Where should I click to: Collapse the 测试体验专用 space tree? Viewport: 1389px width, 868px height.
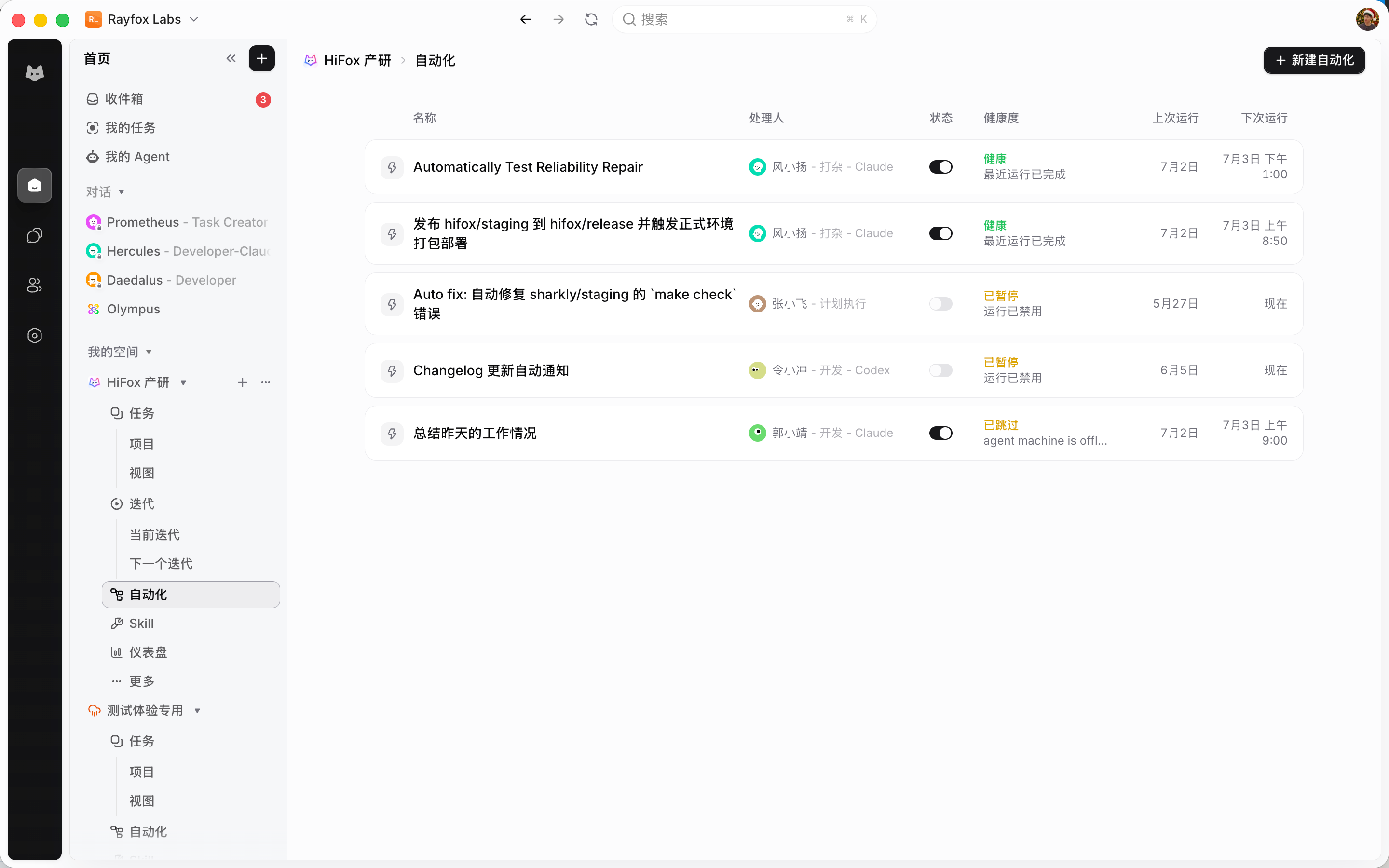[x=197, y=711]
